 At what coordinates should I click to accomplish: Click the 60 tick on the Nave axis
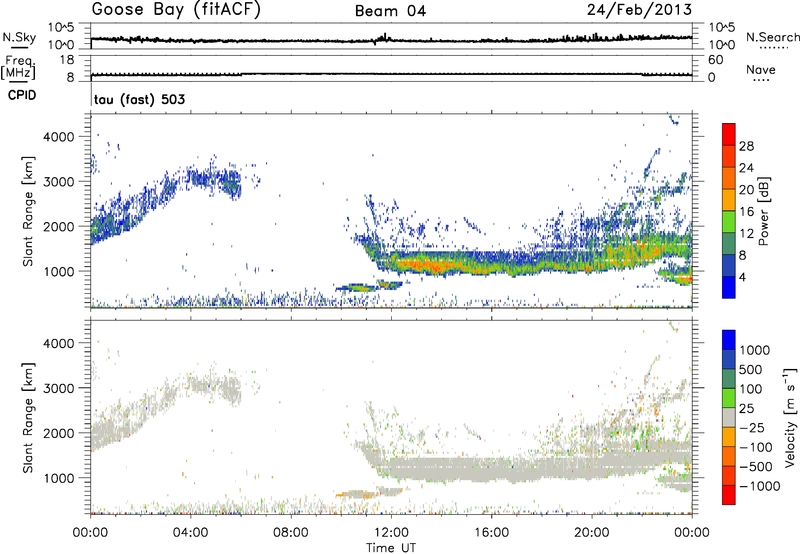715,60
